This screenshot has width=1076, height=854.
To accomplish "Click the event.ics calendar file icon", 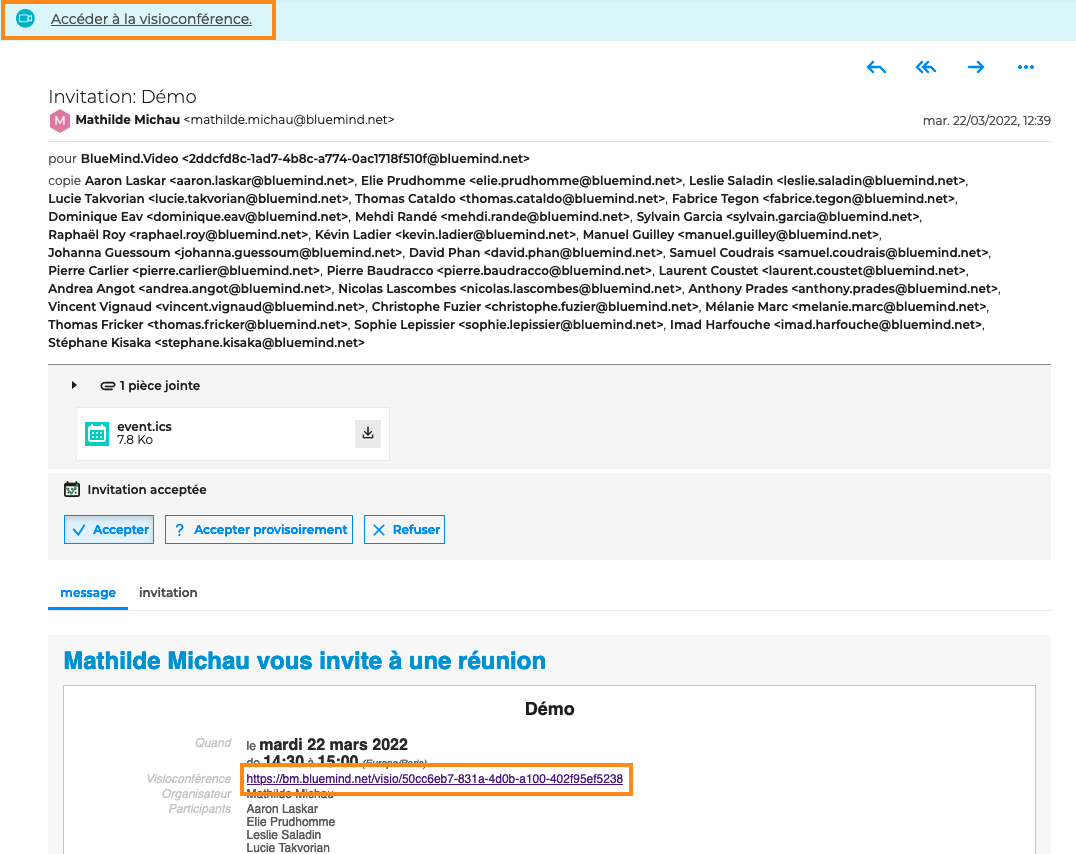I will [x=97, y=433].
